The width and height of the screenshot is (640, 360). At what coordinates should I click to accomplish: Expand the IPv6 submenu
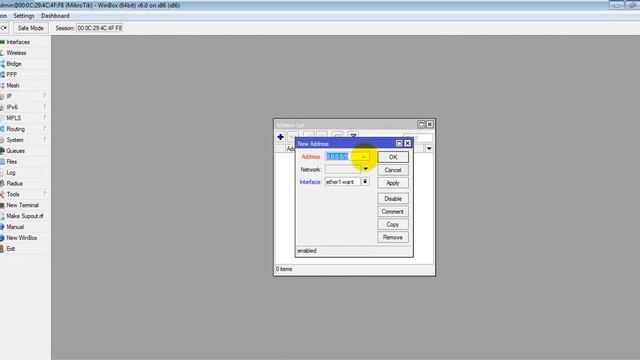point(24,107)
